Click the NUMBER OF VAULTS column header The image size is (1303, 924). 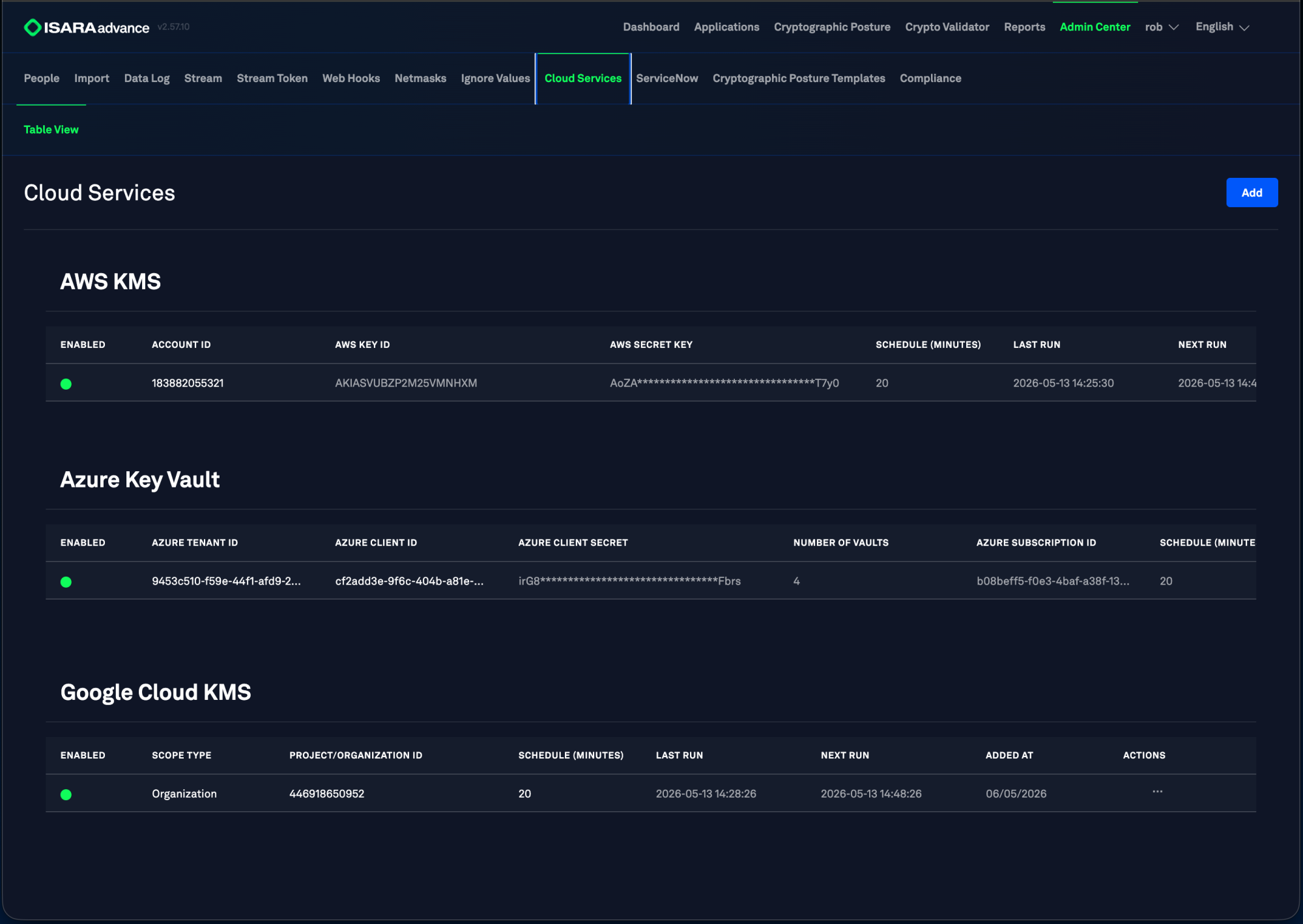click(x=840, y=543)
